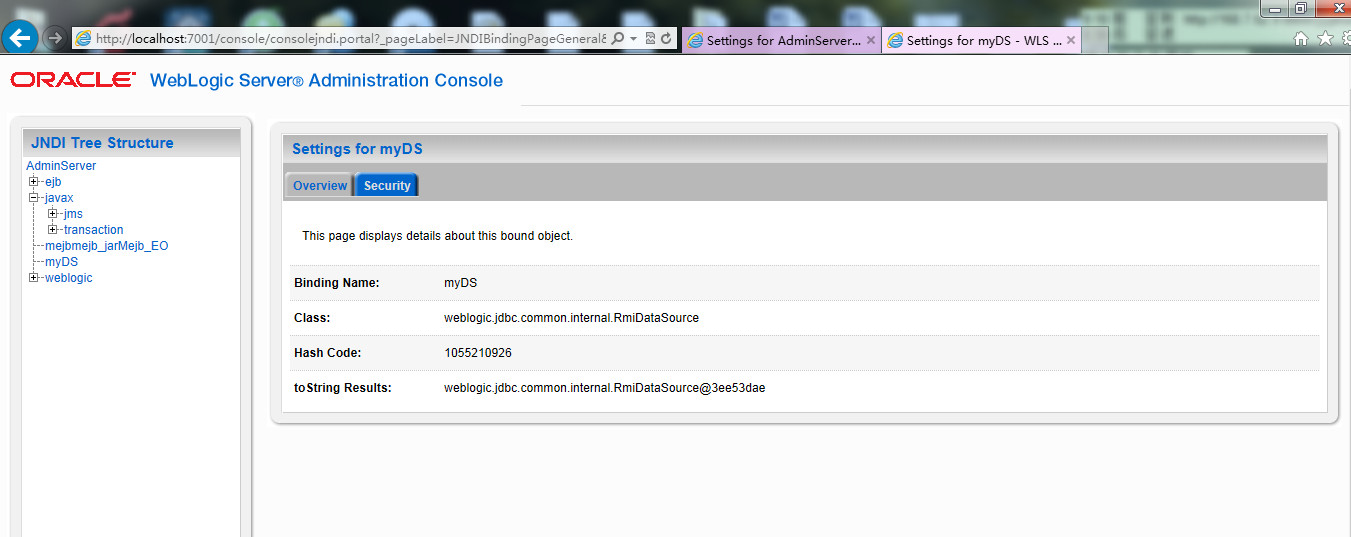Screen dimensions: 1351x537
Task: Close the Settings for AdminServer browser tab
Action: (x=870, y=41)
